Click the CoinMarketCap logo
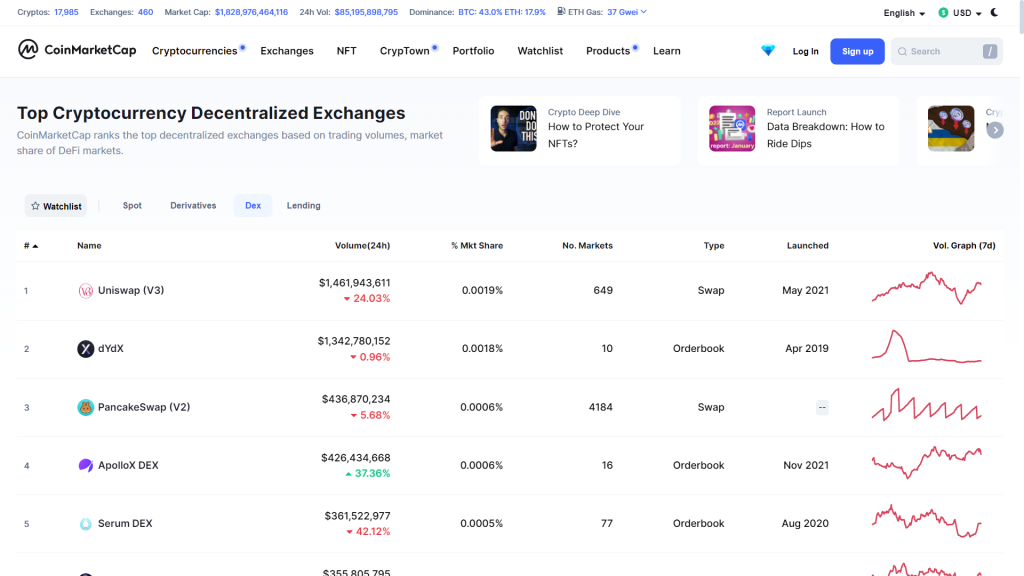The height and width of the screenshot is (576, 1024). 77,50
